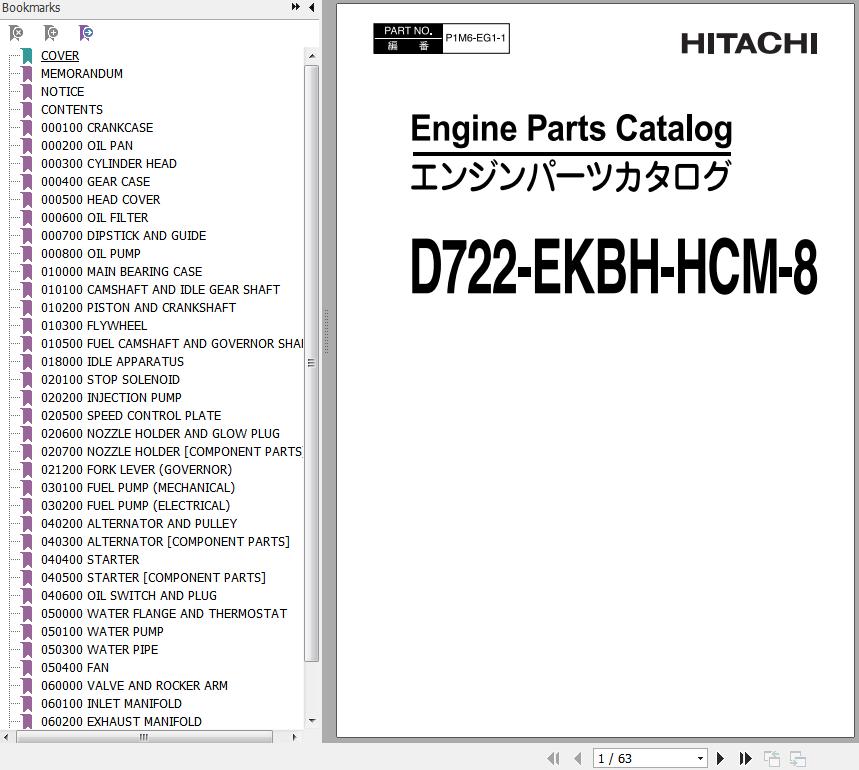The image size is (859, 770).
Task: Open bookmark "000600 OIL FILTER"
Action: point(94,218)
